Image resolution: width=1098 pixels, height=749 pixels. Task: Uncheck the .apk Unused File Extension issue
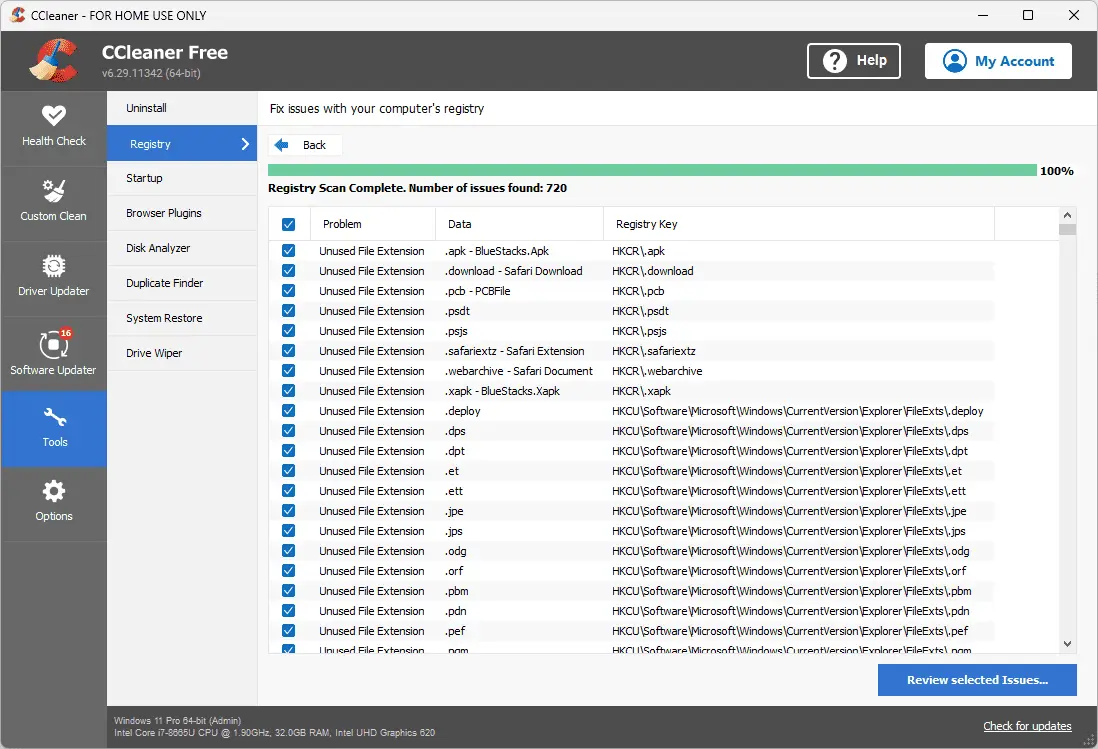289,251
